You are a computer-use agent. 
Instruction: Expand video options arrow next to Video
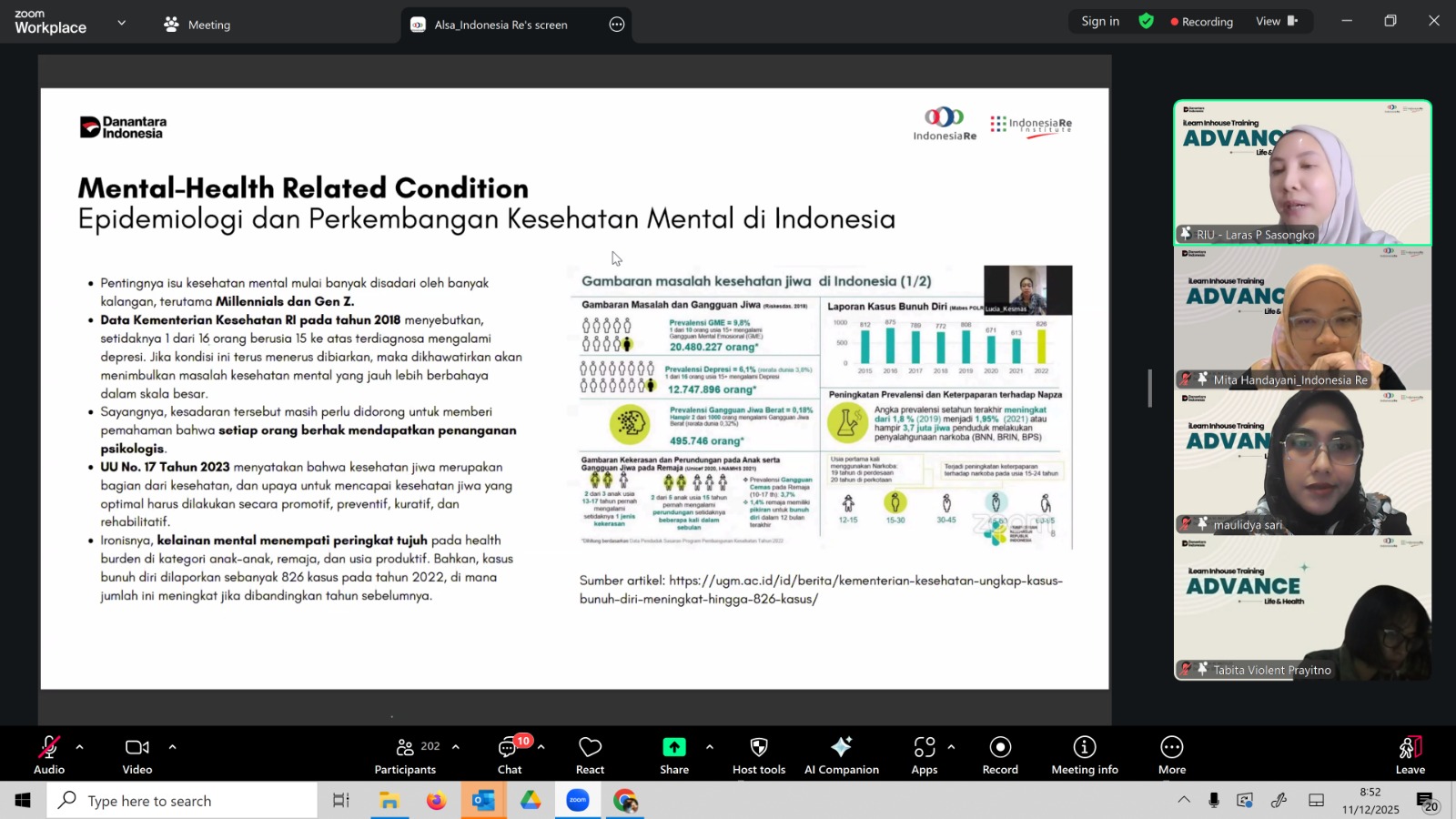click(x=172, y=747)
